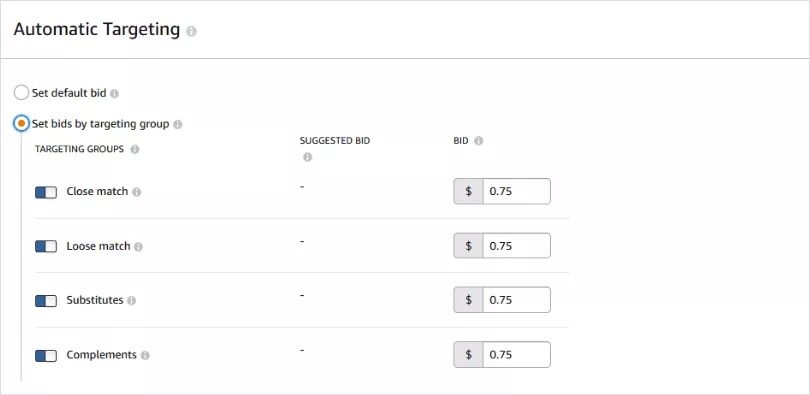Image resolution: width=810 pixels, height=395 pixels.
Task: Click the Substitutes bid amount box
Action: tap(517, 300)
